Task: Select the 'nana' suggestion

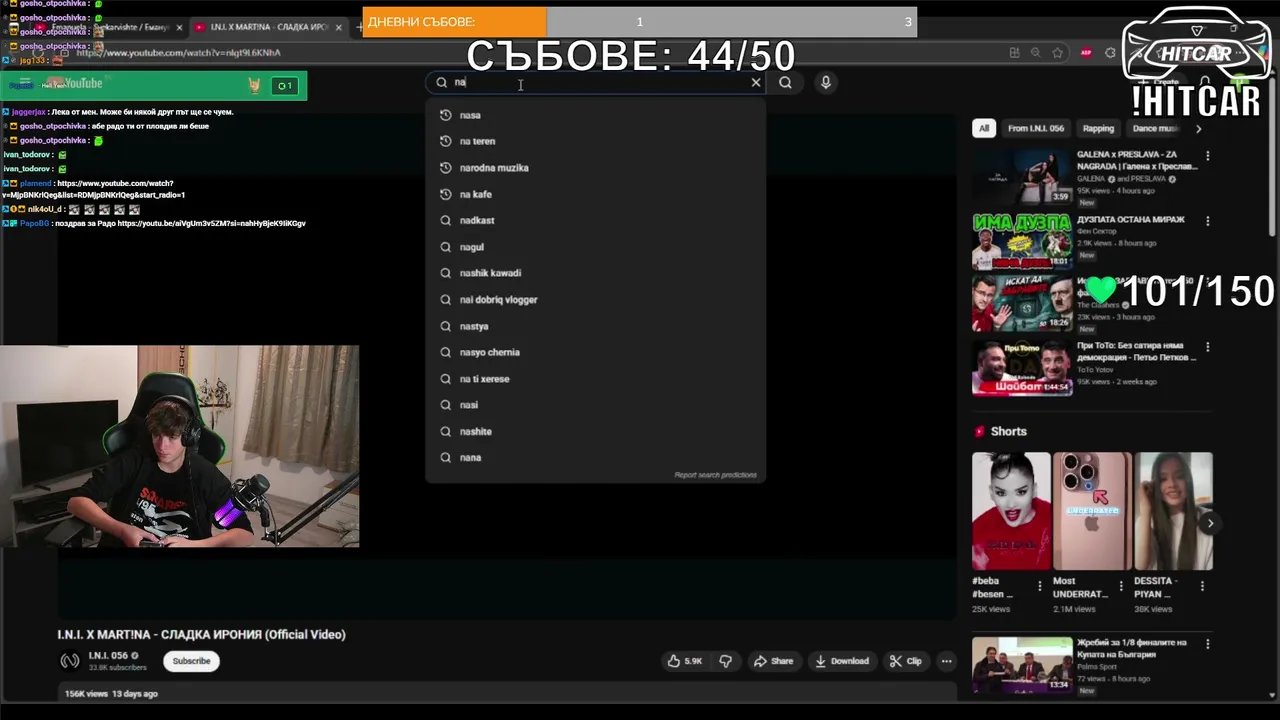Action: 595,457
